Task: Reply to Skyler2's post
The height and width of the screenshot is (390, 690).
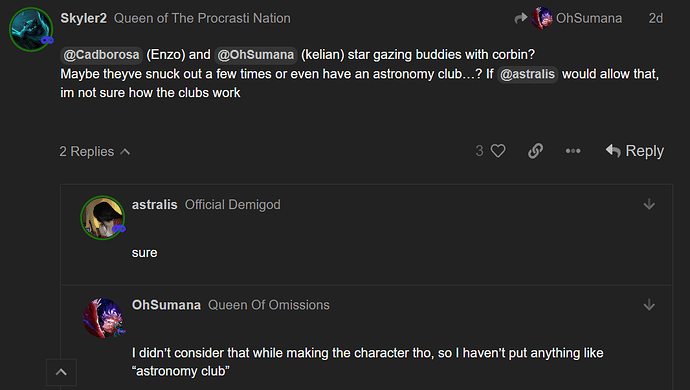Action: point(634,151)
